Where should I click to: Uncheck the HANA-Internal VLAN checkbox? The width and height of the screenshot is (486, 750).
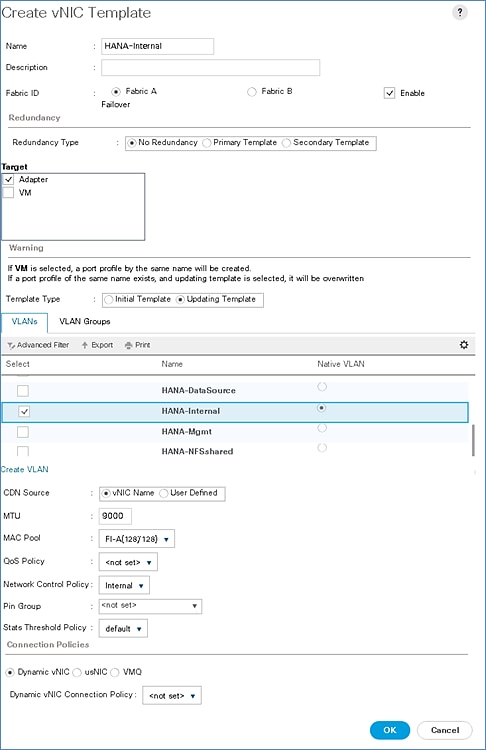(23, 411)
